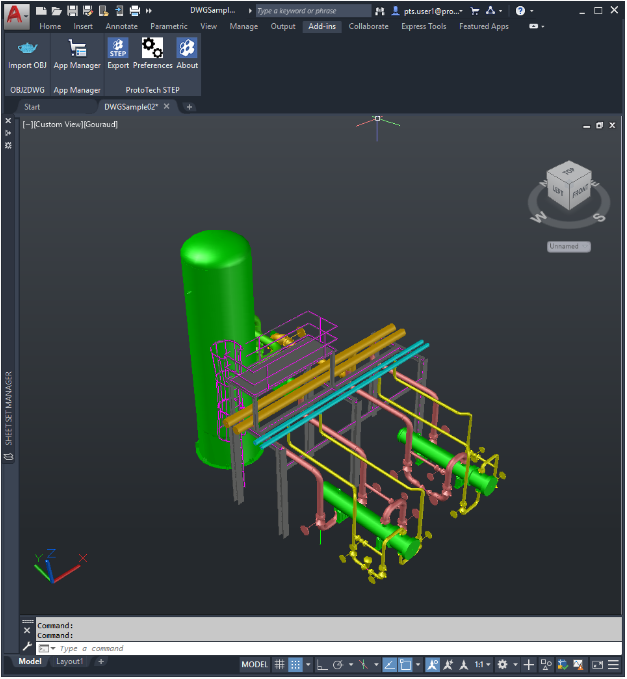Switch to the Express Tools ribbon tab
This screenshot has height=679, width=627.
coord(423,26)
